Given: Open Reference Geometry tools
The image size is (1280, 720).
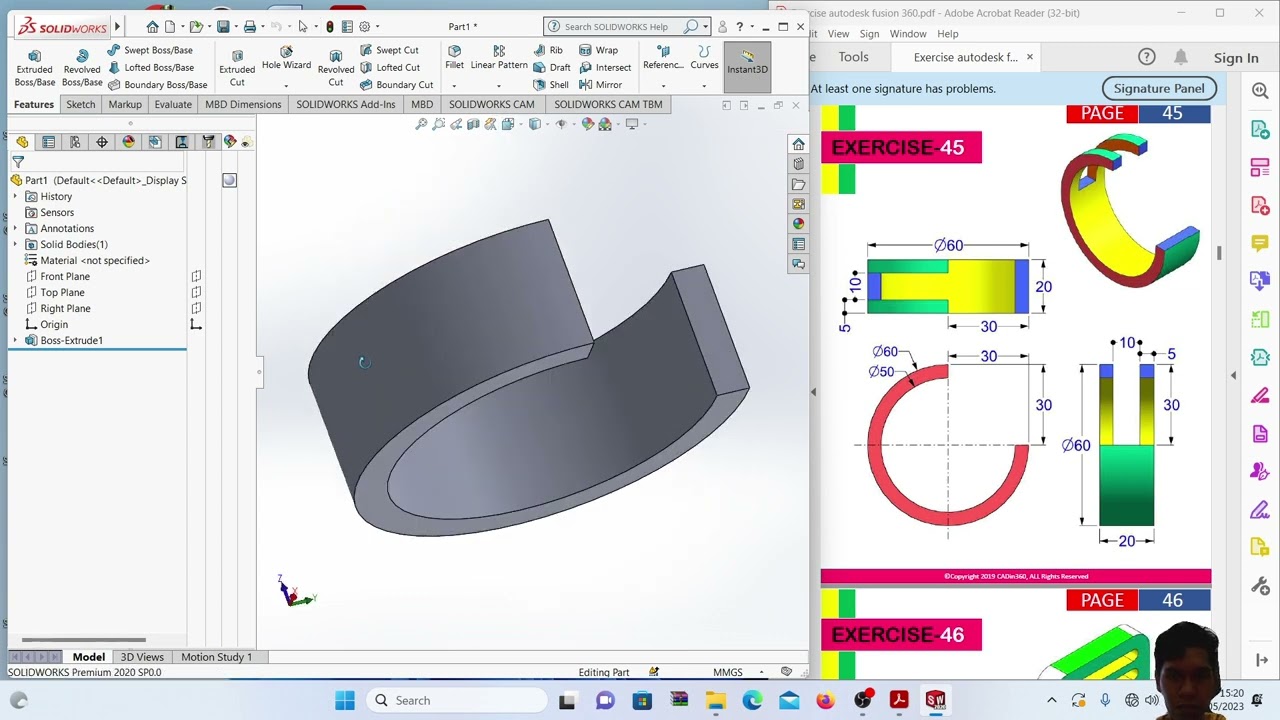Looking at the screenshot, I should pyautogui.click(x=663, y=58).
